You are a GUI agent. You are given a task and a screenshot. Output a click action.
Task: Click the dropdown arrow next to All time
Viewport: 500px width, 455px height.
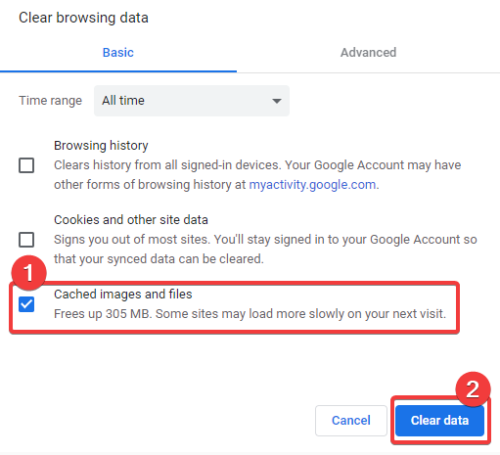click(277, 101)
